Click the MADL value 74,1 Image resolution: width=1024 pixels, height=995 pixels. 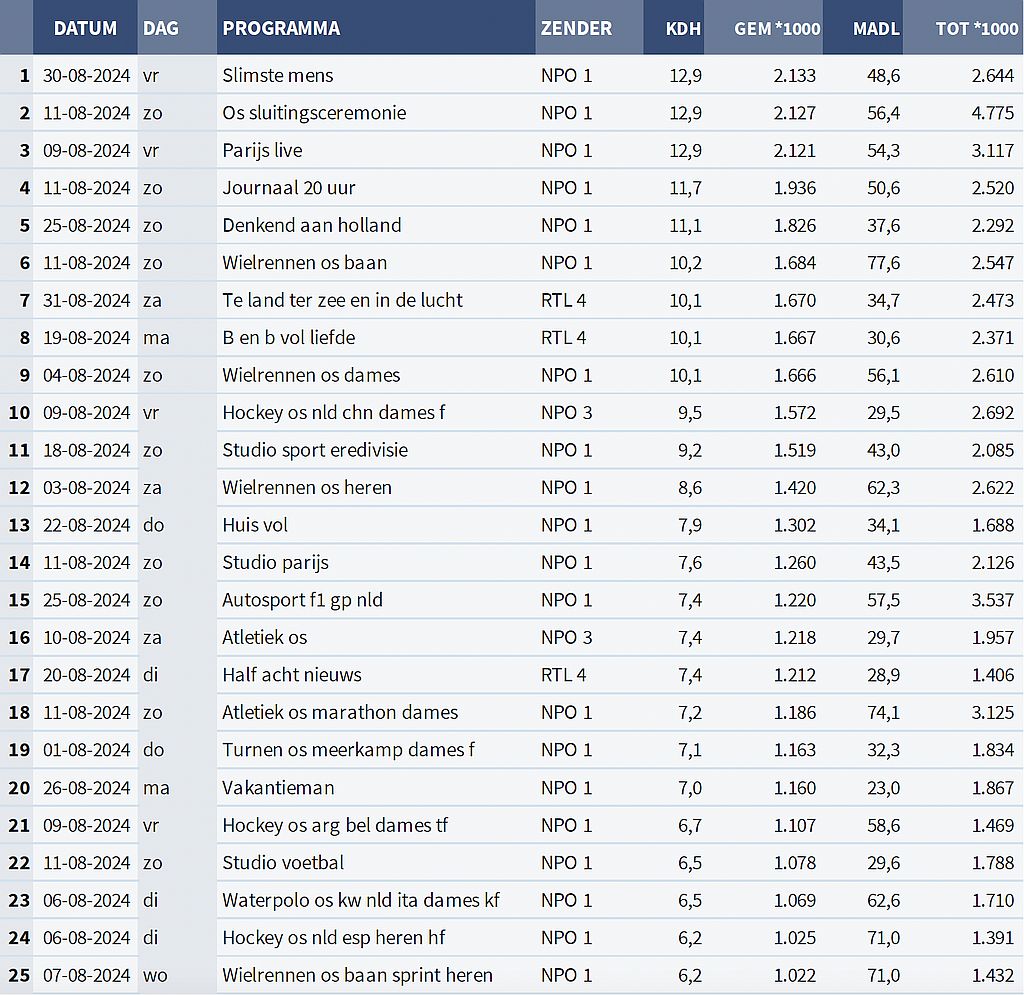tap(884, 712)
